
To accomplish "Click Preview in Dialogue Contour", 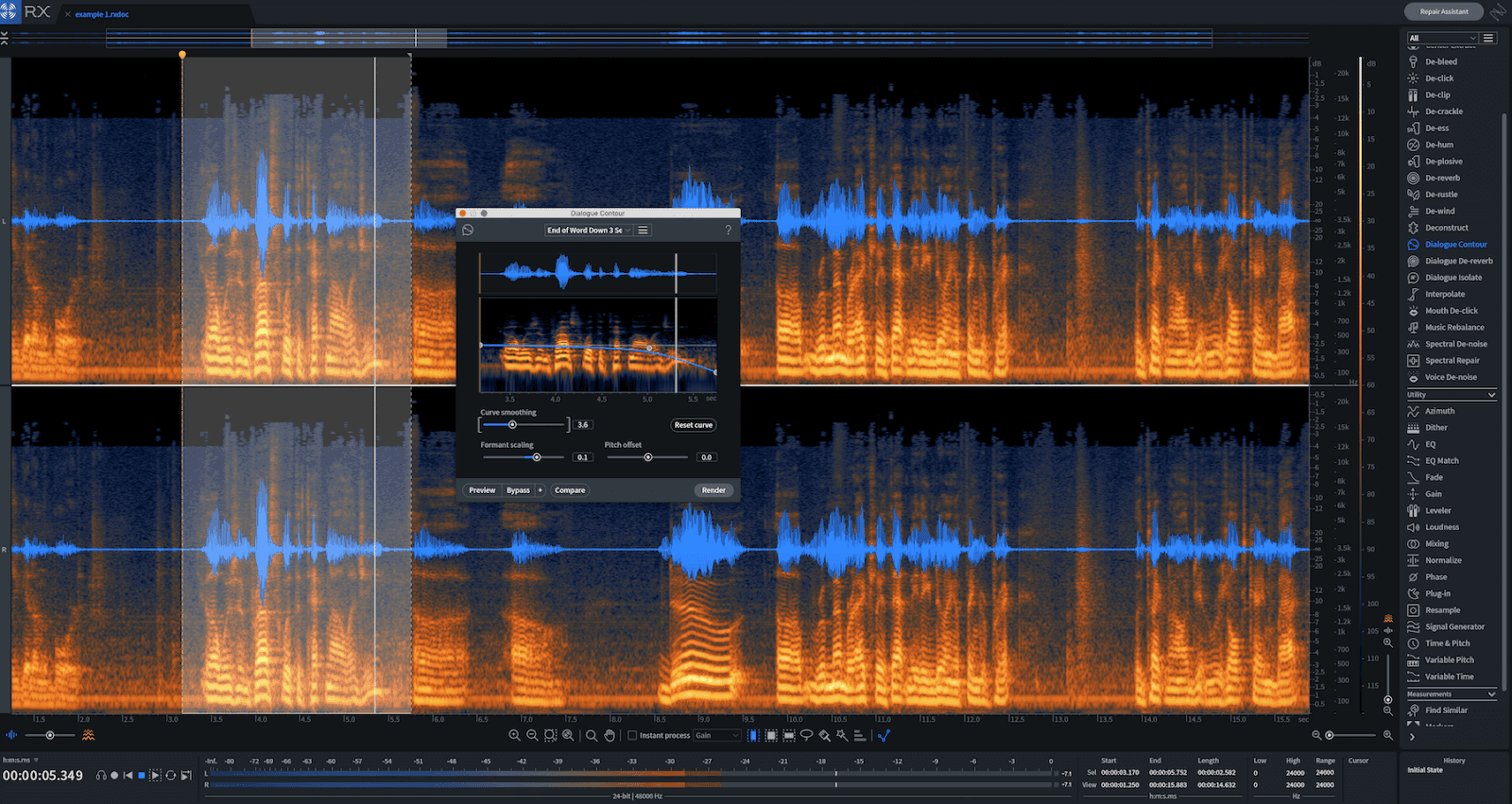I will [482, 490].
